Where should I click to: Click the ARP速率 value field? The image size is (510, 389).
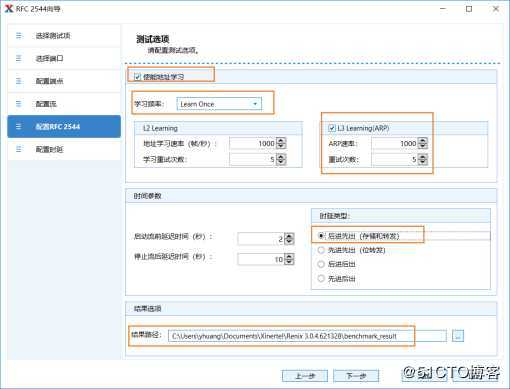[395, 144]
